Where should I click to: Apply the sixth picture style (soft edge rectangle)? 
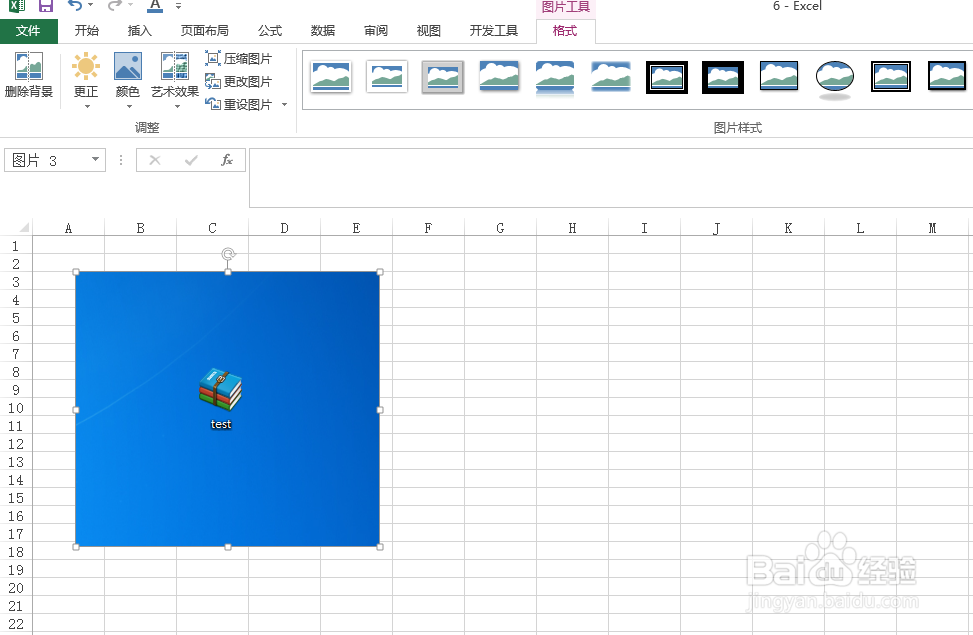pos(611,77)
